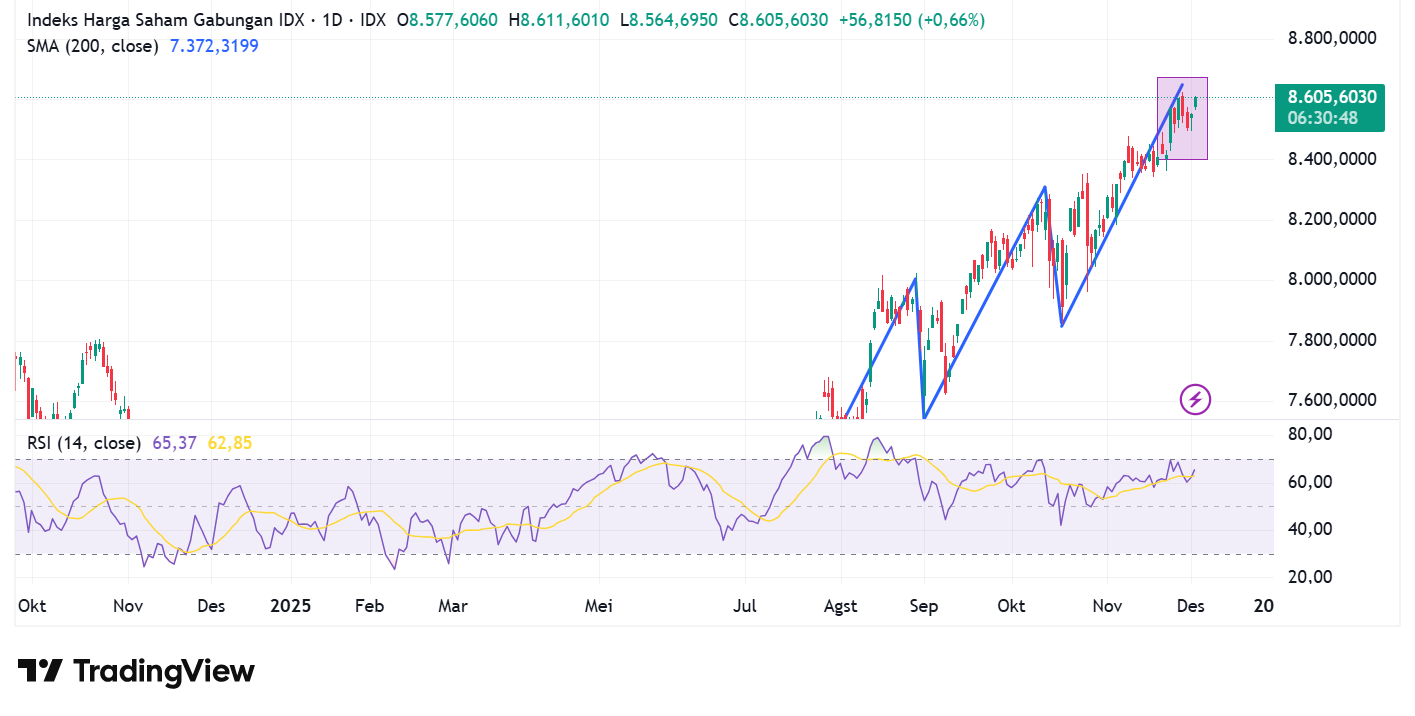Toggle the SMA (200, close) indicator
Screen dimensions: 1415x716
click(92, 45)
